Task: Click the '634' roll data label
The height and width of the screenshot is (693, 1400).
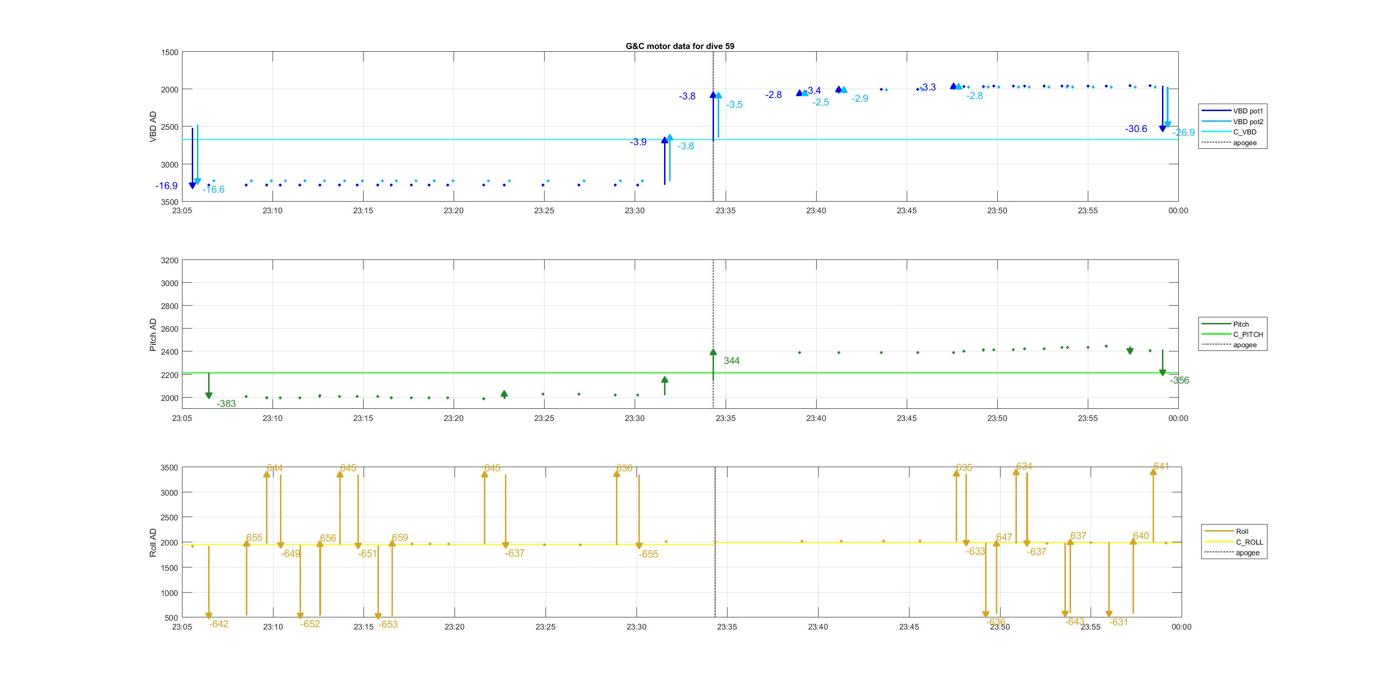Action: coord(1025,466)
